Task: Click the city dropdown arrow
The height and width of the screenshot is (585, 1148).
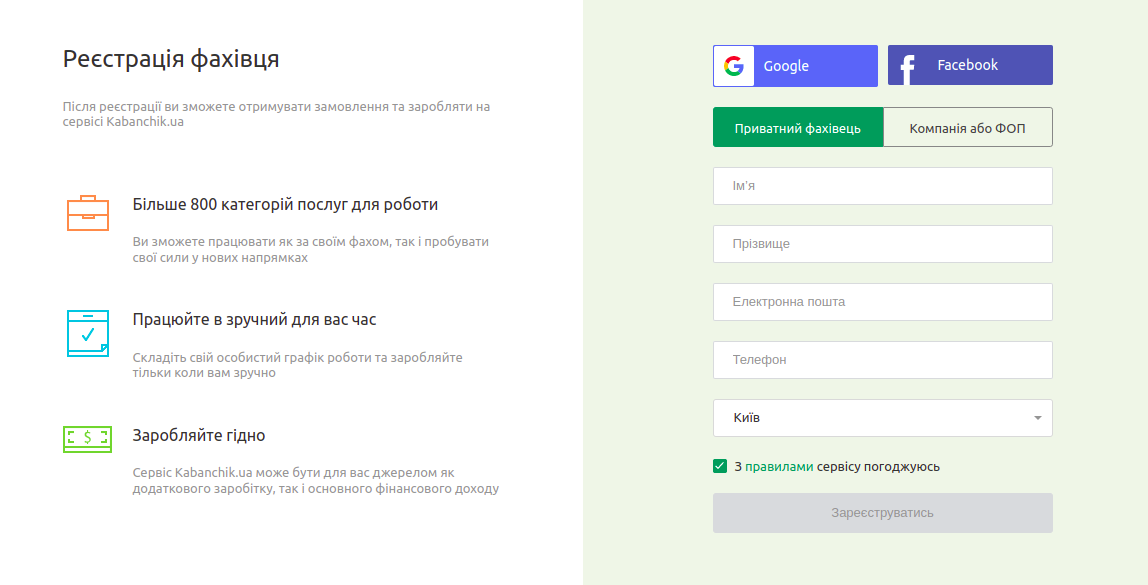Action: pyautogui.click(x=1037, y=418)
